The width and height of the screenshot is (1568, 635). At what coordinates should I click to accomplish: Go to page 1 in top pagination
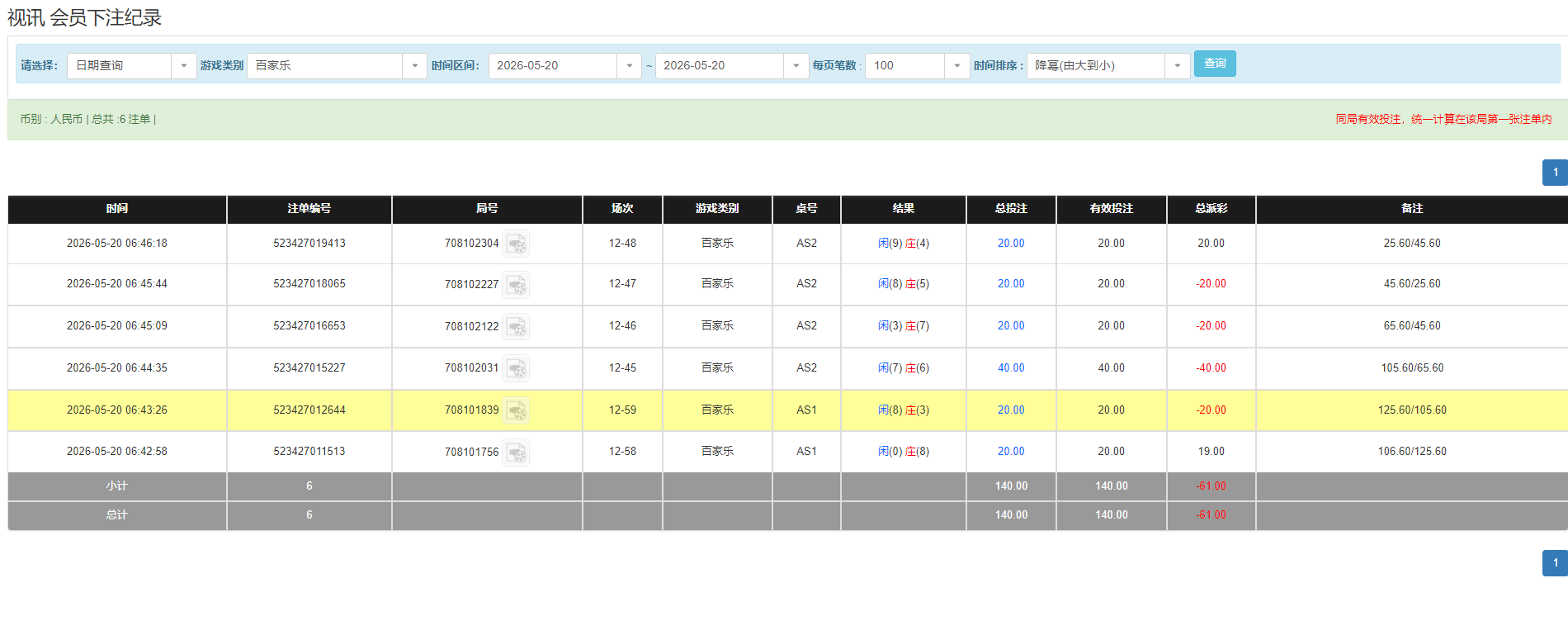point(1555,173)
